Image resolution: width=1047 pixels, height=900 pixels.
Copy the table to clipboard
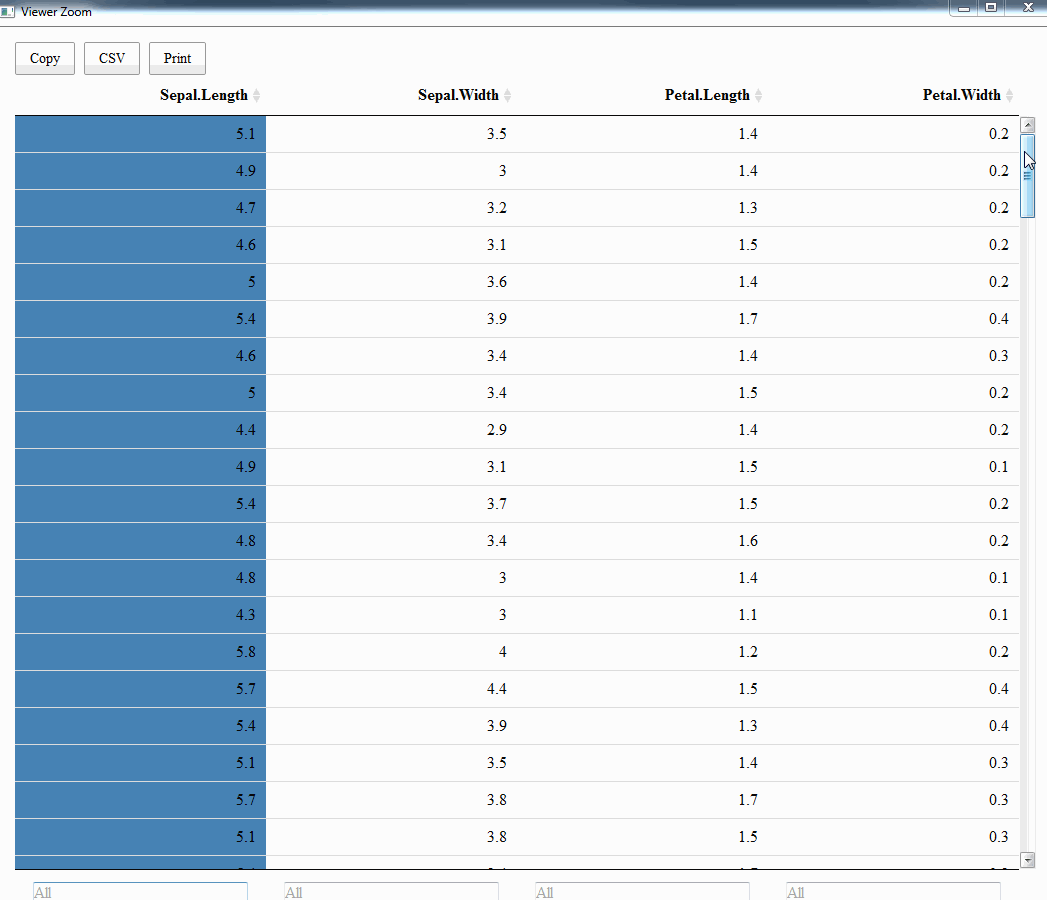44,58
